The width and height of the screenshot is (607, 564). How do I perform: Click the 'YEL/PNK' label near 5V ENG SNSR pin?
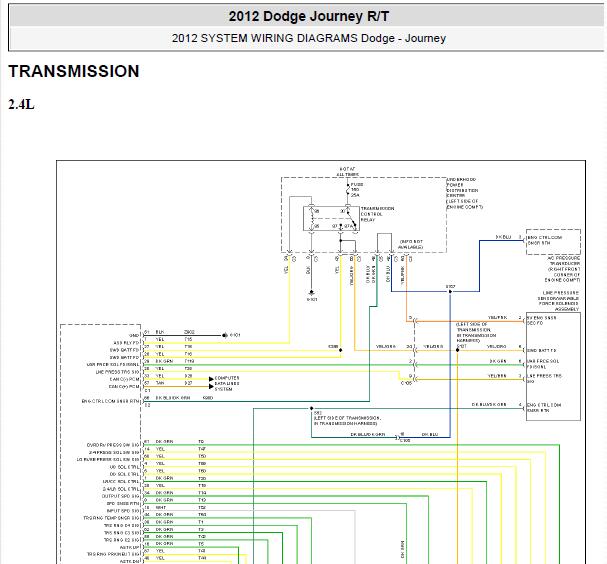[x=497, y=317]
